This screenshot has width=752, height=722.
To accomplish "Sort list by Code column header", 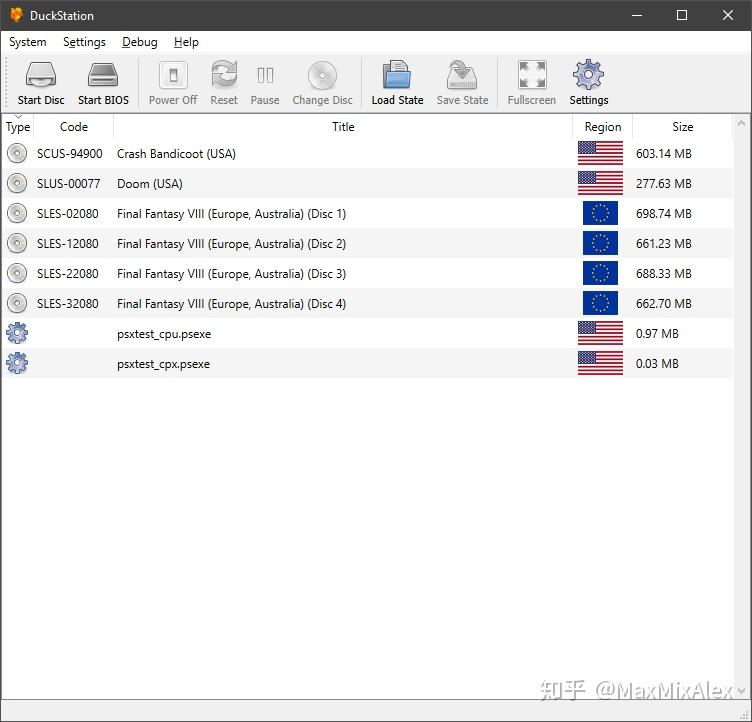I will [74, 127].
